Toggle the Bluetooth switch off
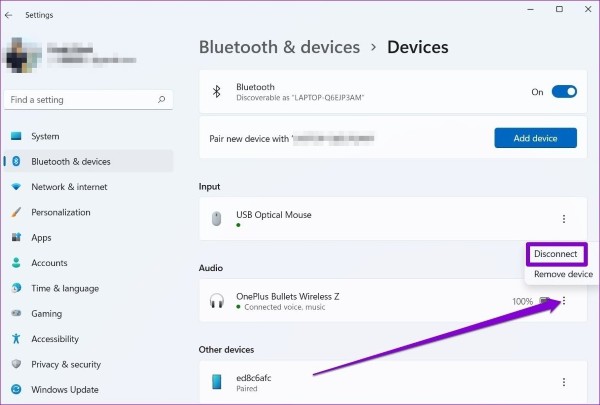600x405 pixels. (564, 92)
